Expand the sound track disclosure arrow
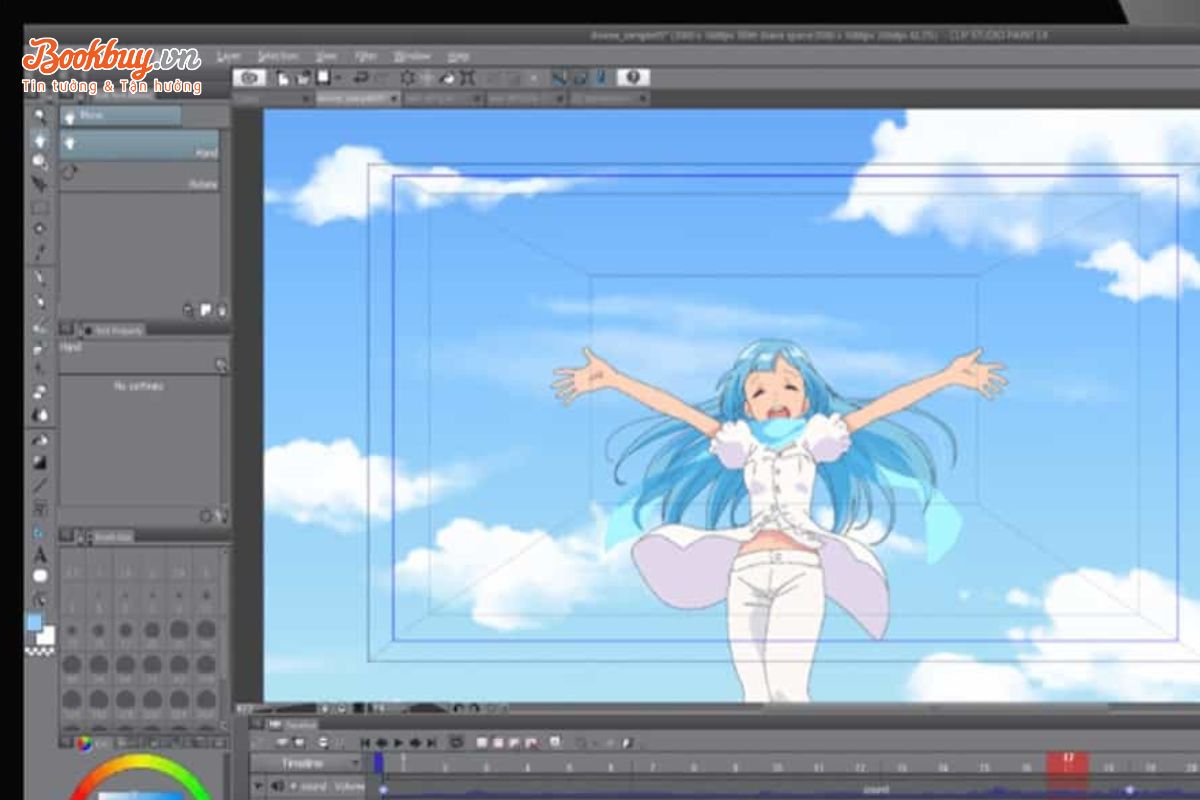 tap(260, 787)
